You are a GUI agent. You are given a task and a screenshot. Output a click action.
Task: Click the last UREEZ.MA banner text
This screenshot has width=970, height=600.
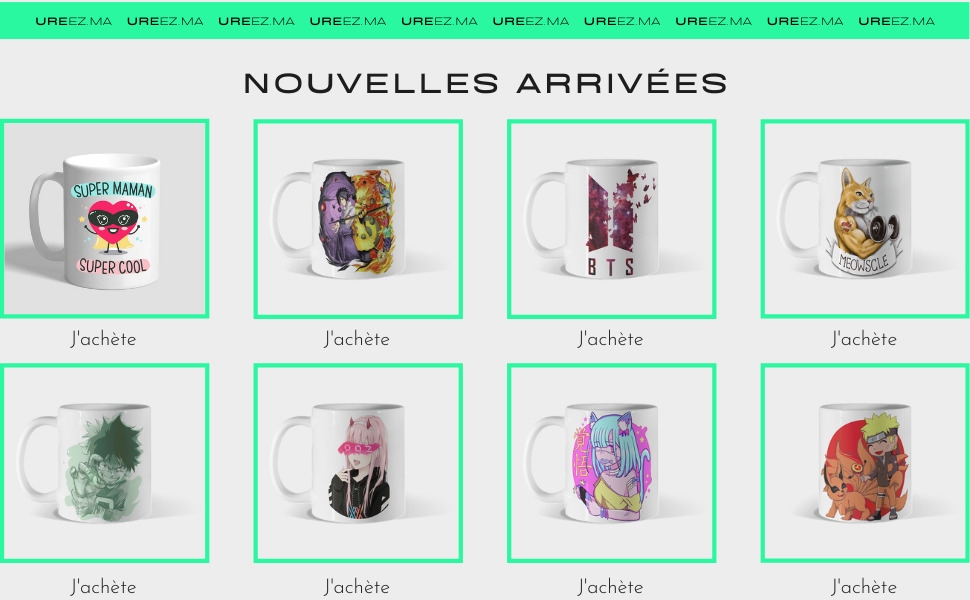(x=897, y=21)
